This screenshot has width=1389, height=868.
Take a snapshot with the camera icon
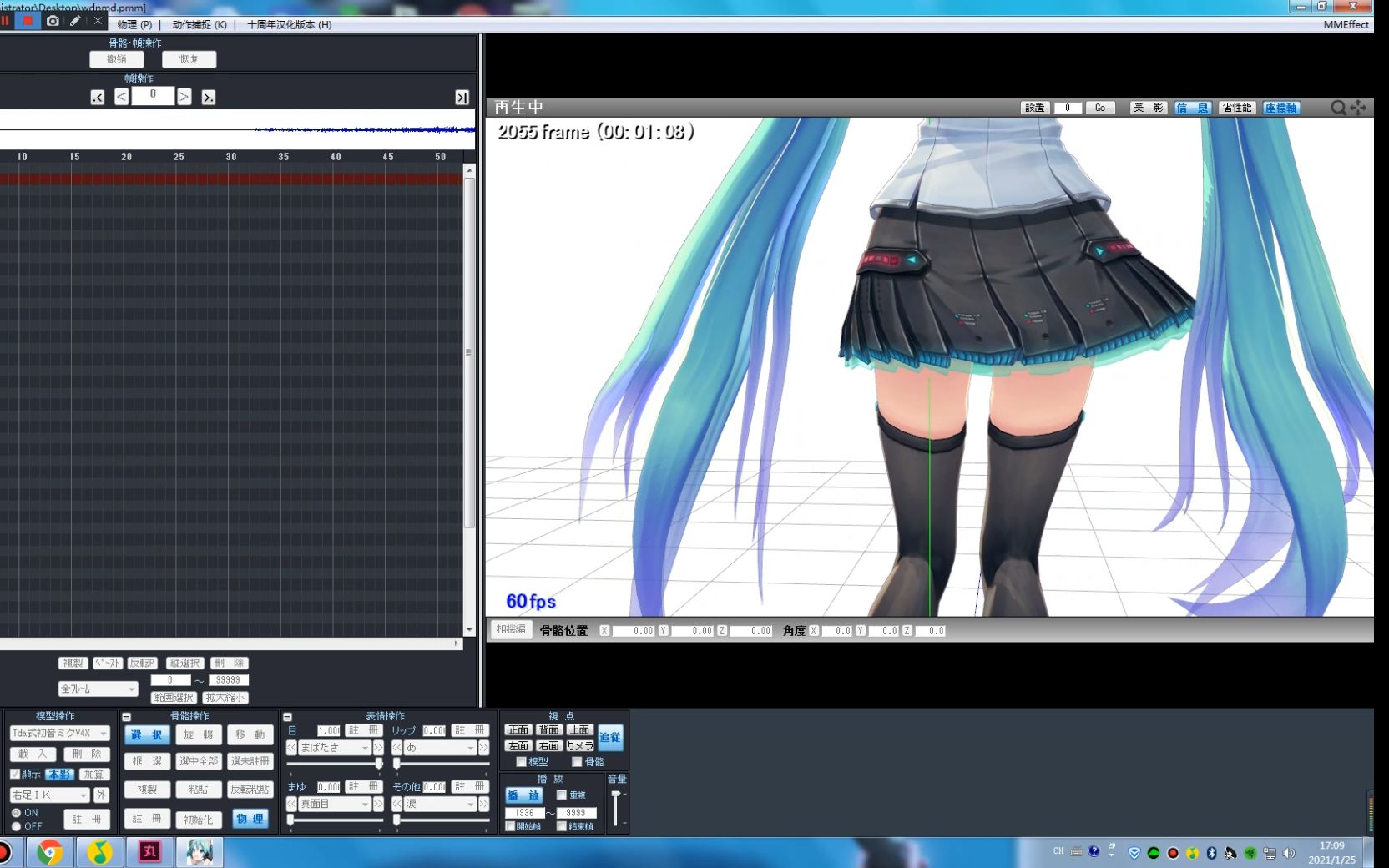point(53,21)
